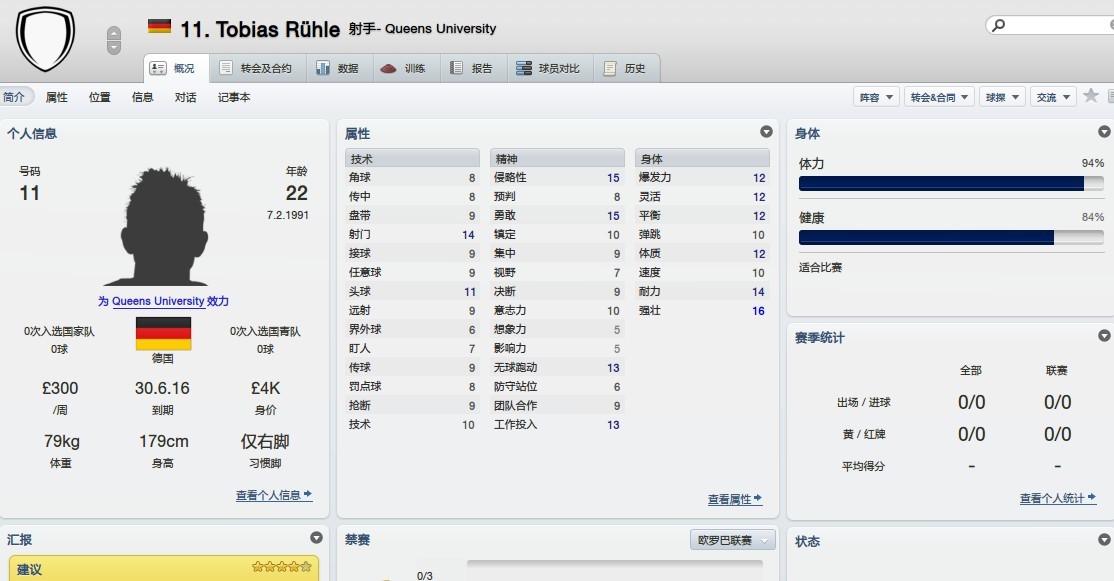1114x581 pixels.
Task: Open the 属性 panel options arrow
Action: [766, 132]
